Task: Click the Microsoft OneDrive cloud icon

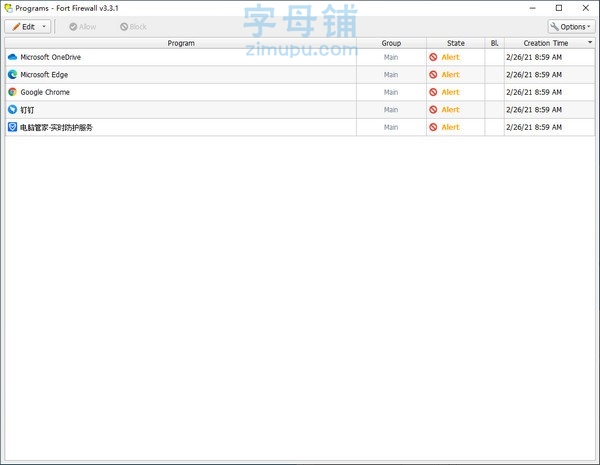Action: click(x=12, y=57)
